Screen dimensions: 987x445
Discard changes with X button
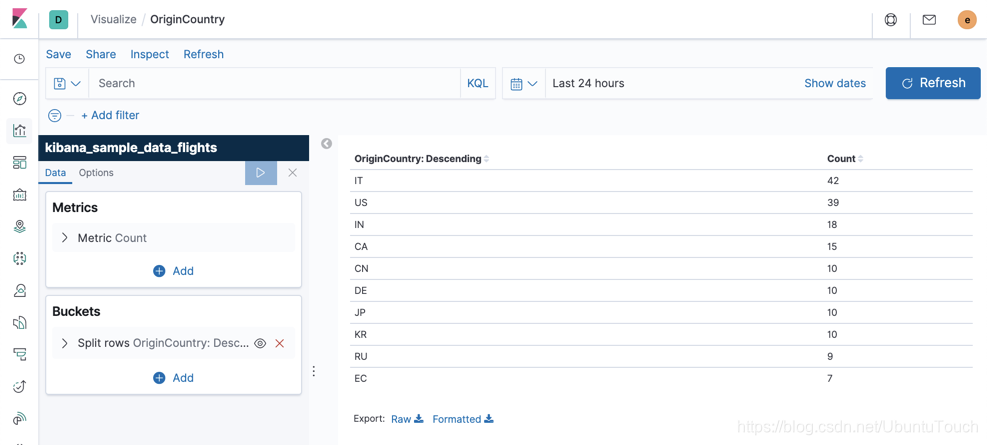(x=293, y=172)
